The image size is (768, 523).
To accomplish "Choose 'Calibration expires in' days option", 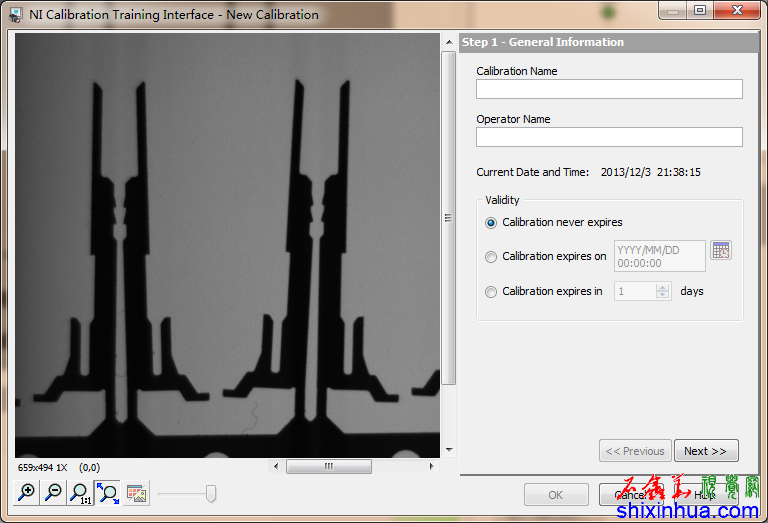I will (490, 292).
